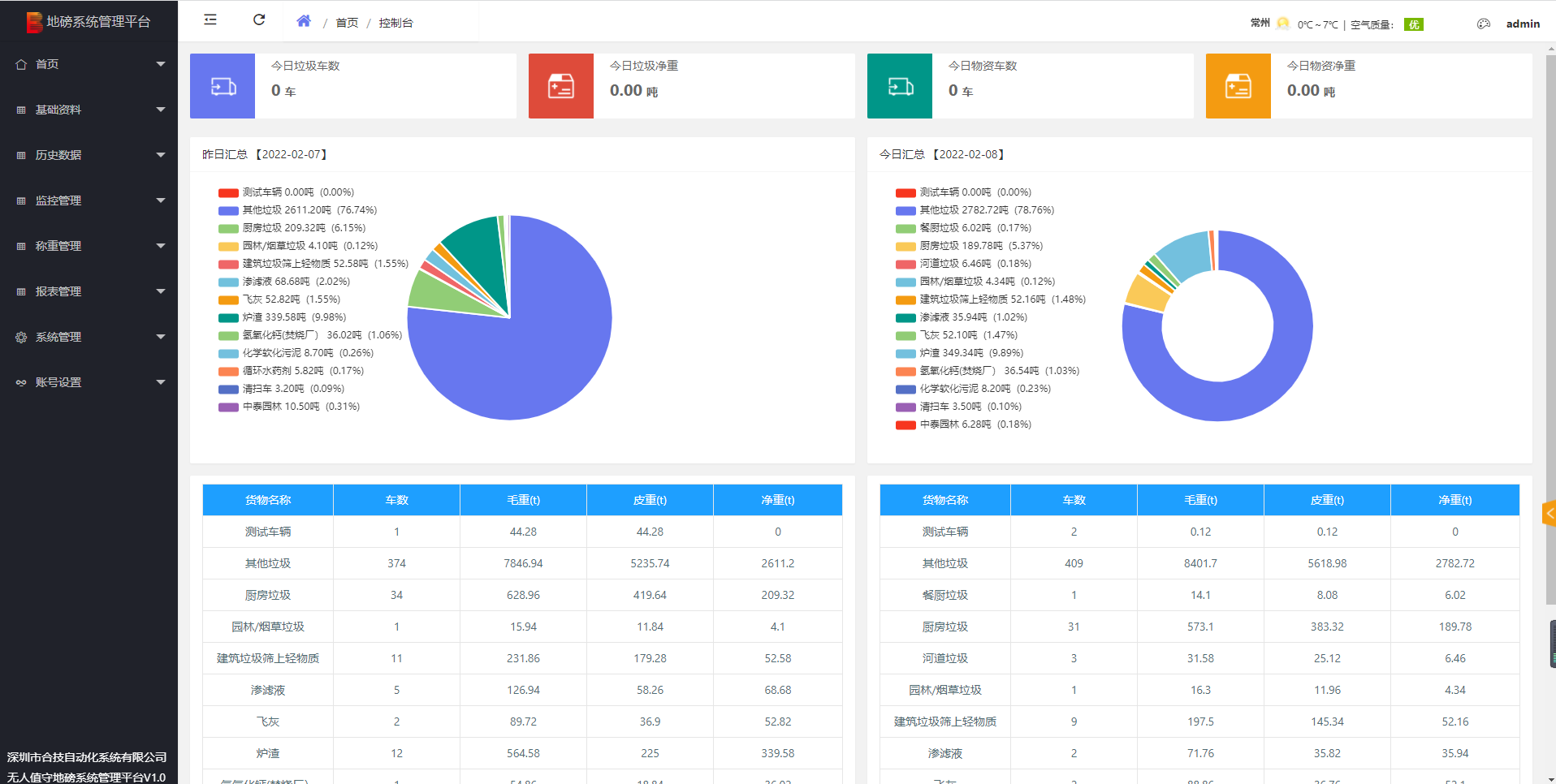Toggle 河道垃圾 6.46吨 legend in today chart

(963, 264)
